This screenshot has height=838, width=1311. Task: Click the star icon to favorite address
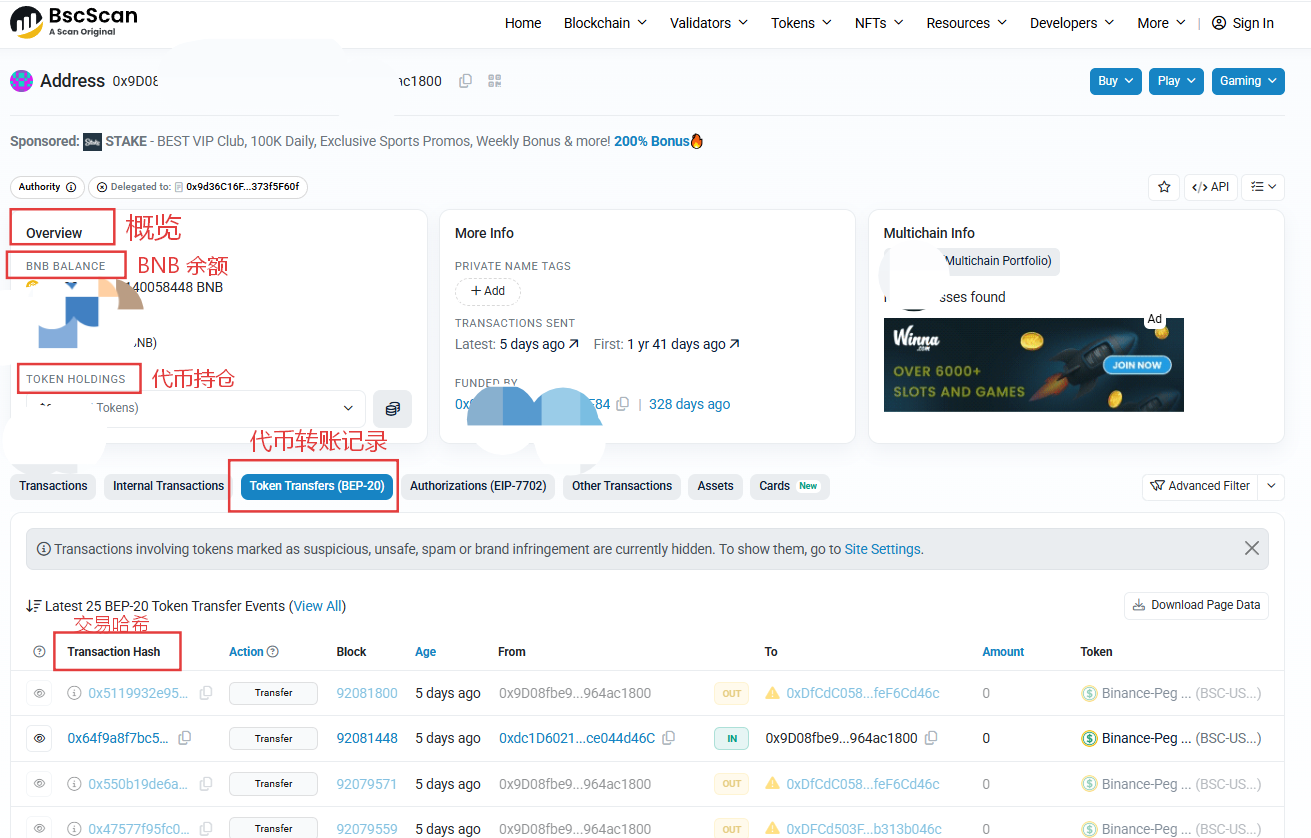click(x=1163, y=187)
